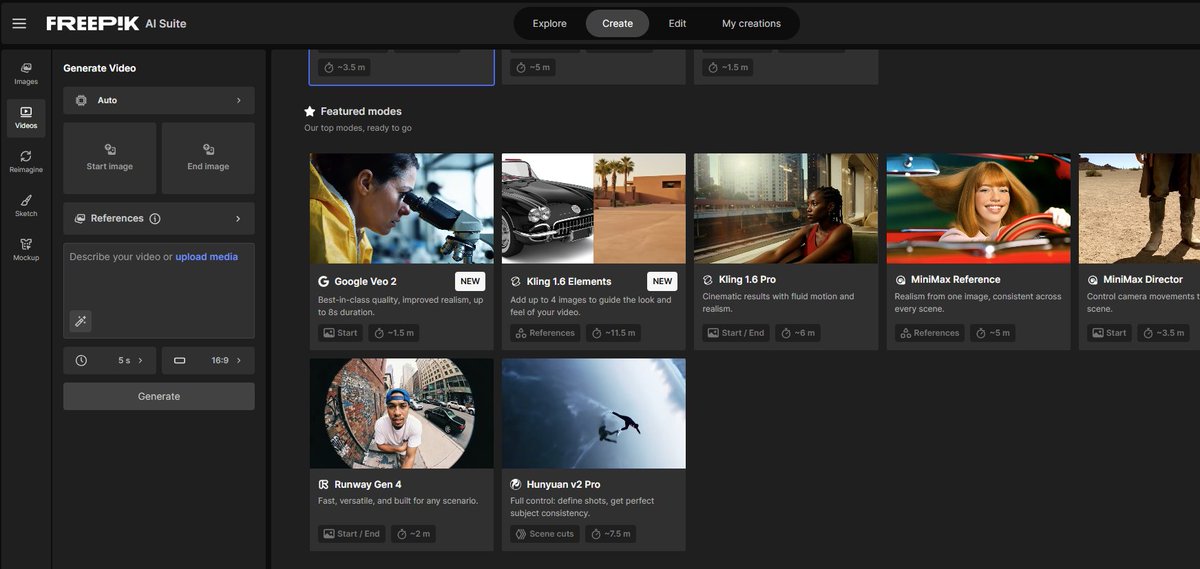Select the Kling 1.6 Pro thumbnail
The width and height of the screenshot is (1200, 569).
786,208
